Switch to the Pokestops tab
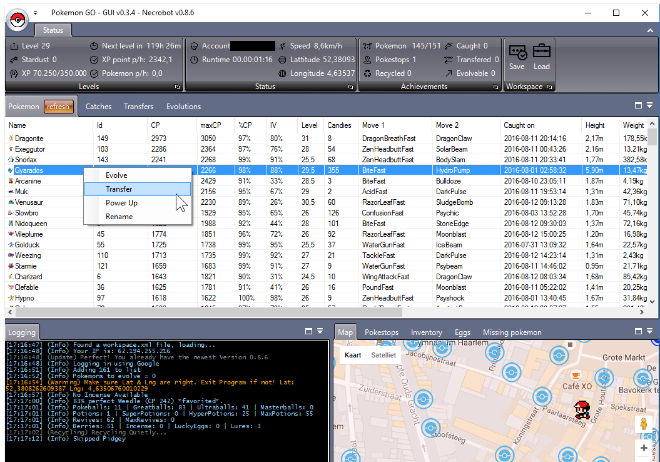Image resolution: width=660 pixels, height=462 pixels. [x=382, y=332]
